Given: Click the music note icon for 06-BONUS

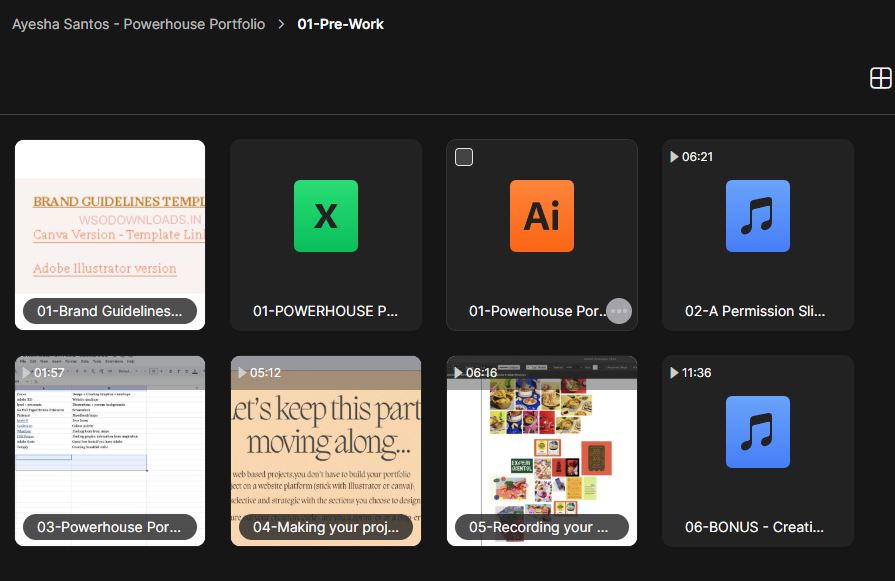Looking at the screenshot, I should (x=757, y=432).
